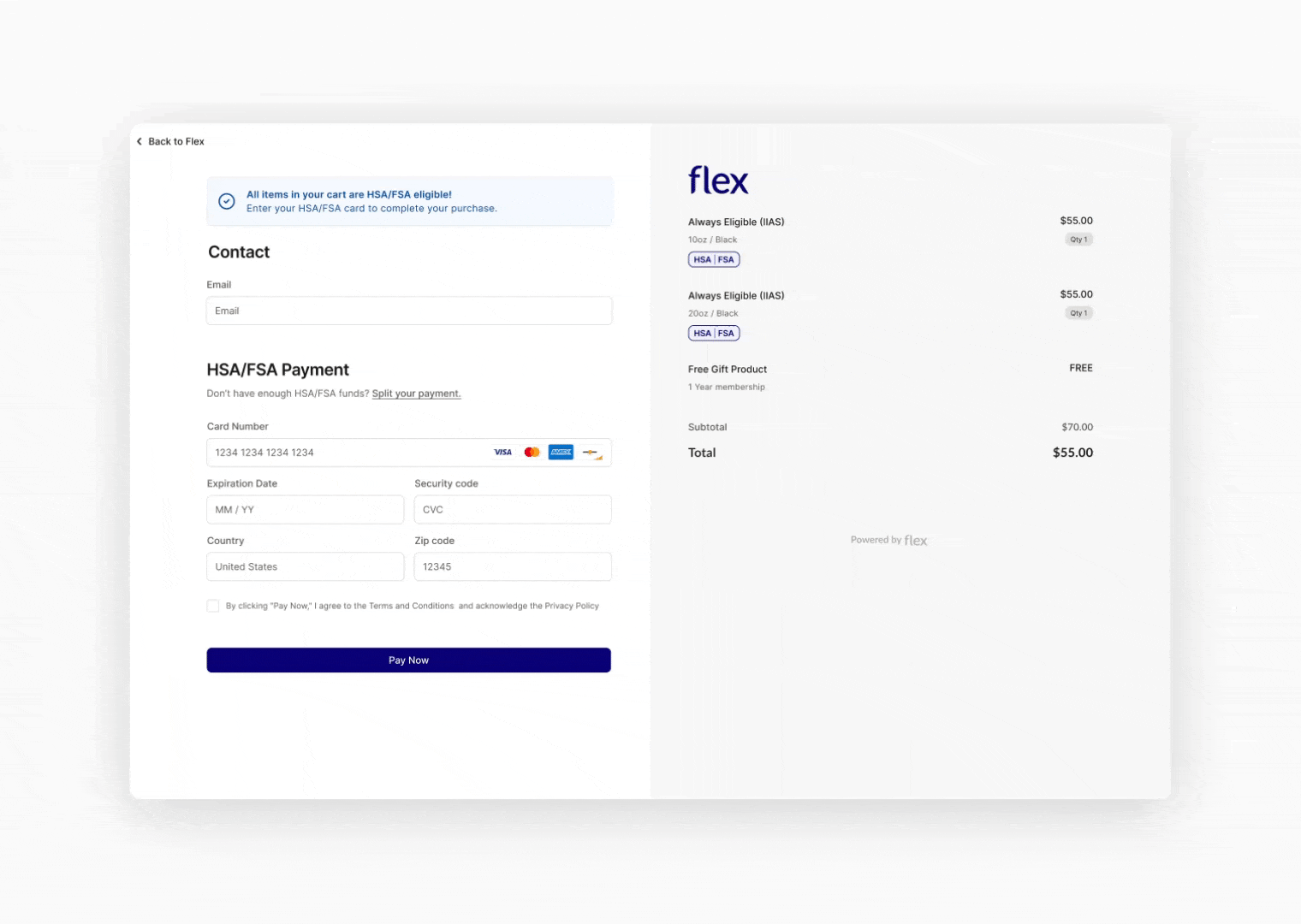1301x924 pixels.
Task: Check the Terms and Conditions agreement checkbox
Action: [x=213, y=606]
